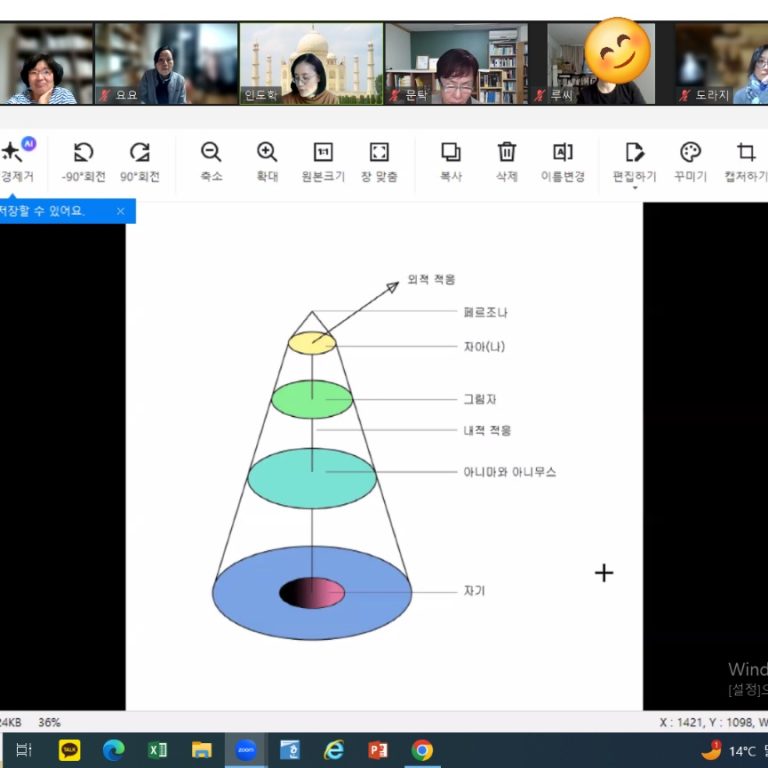Select the Taj Mahal background participant video
The height and width of the screenshot is (768, 768).
pos(311,64)
